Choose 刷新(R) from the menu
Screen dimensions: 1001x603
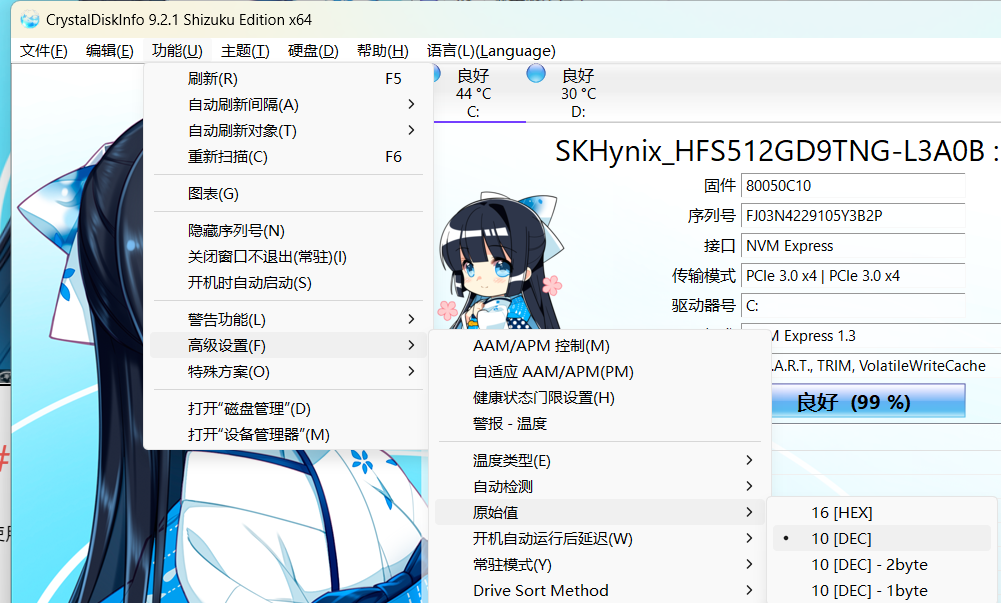pos(288,78)
